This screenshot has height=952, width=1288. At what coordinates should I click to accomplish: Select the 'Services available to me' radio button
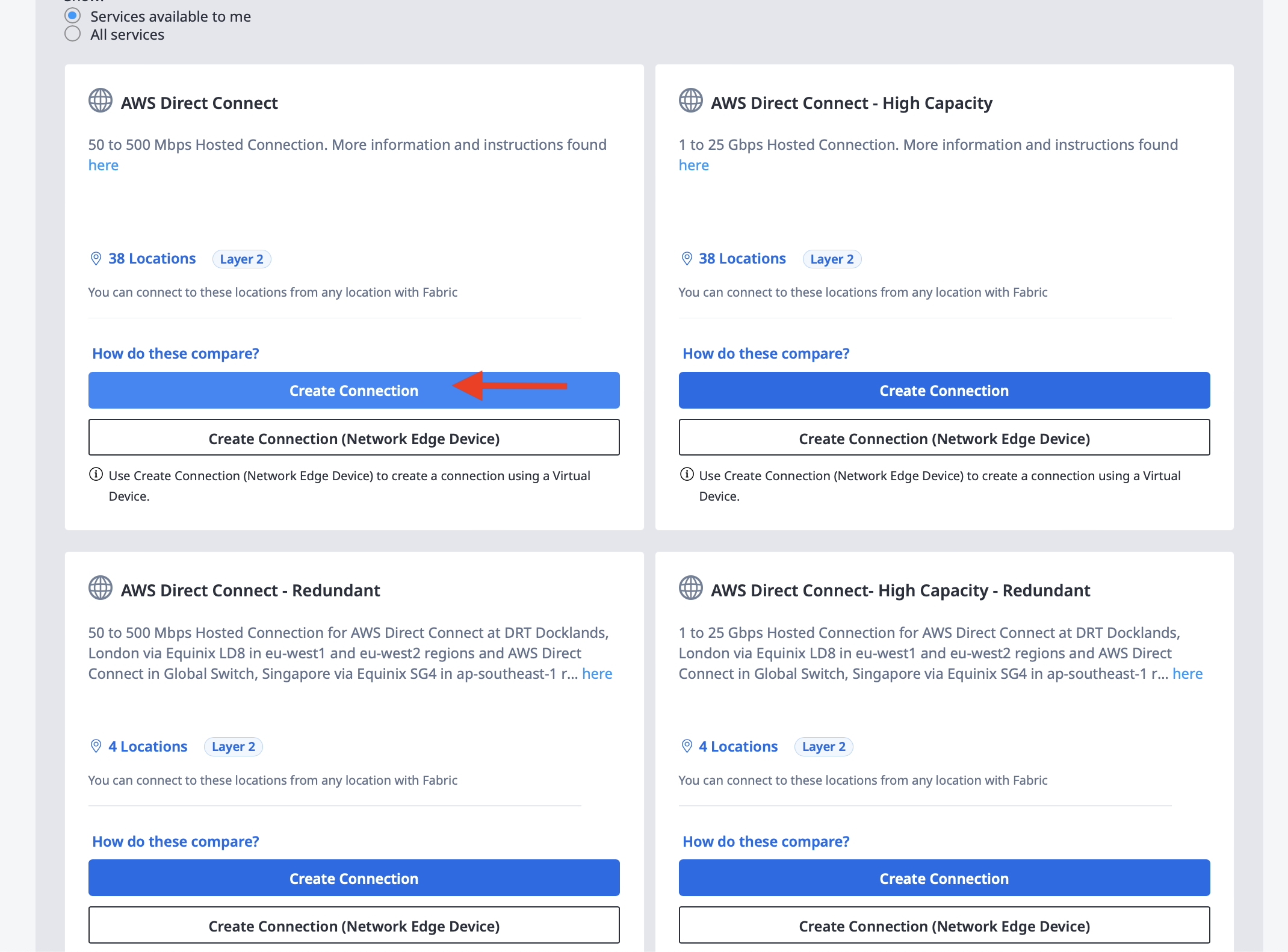72,16
